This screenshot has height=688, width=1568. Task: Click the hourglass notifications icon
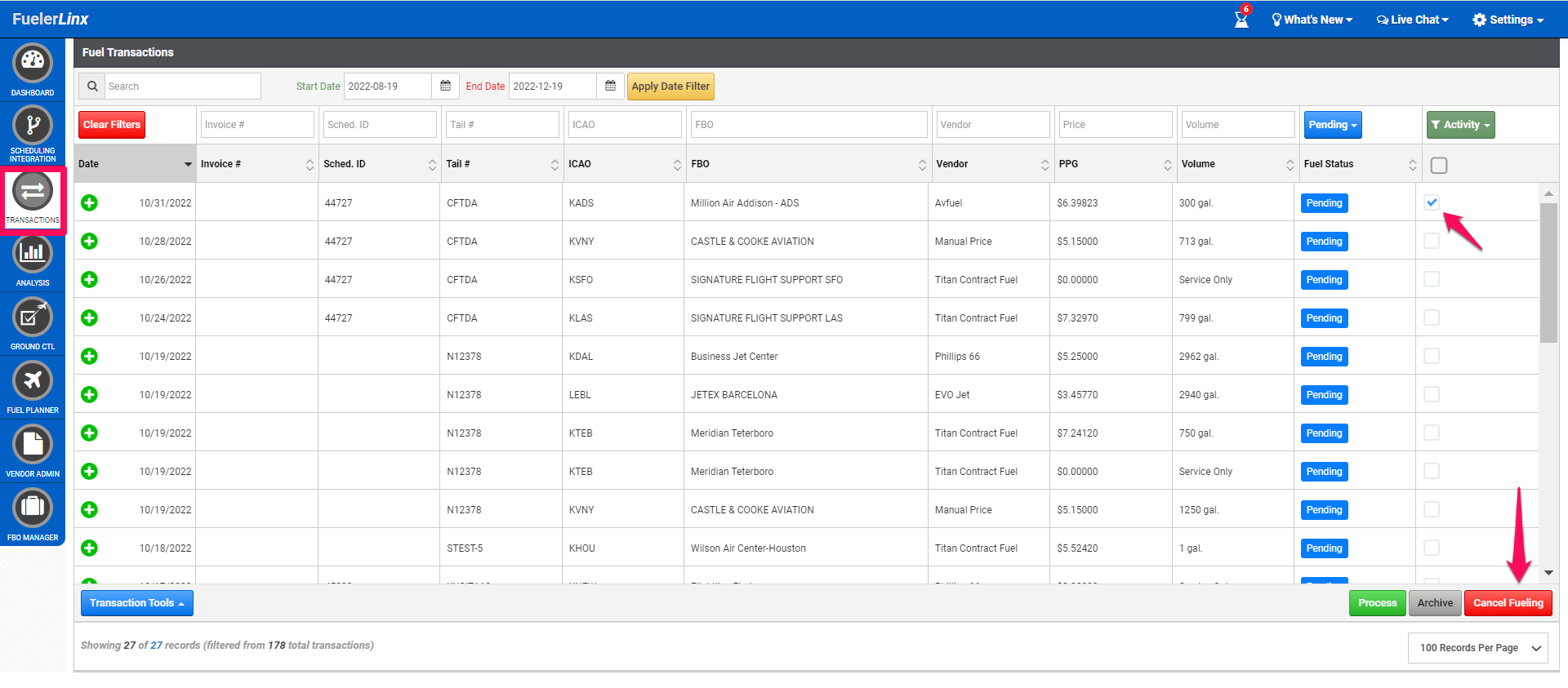tap(1241, 18)
